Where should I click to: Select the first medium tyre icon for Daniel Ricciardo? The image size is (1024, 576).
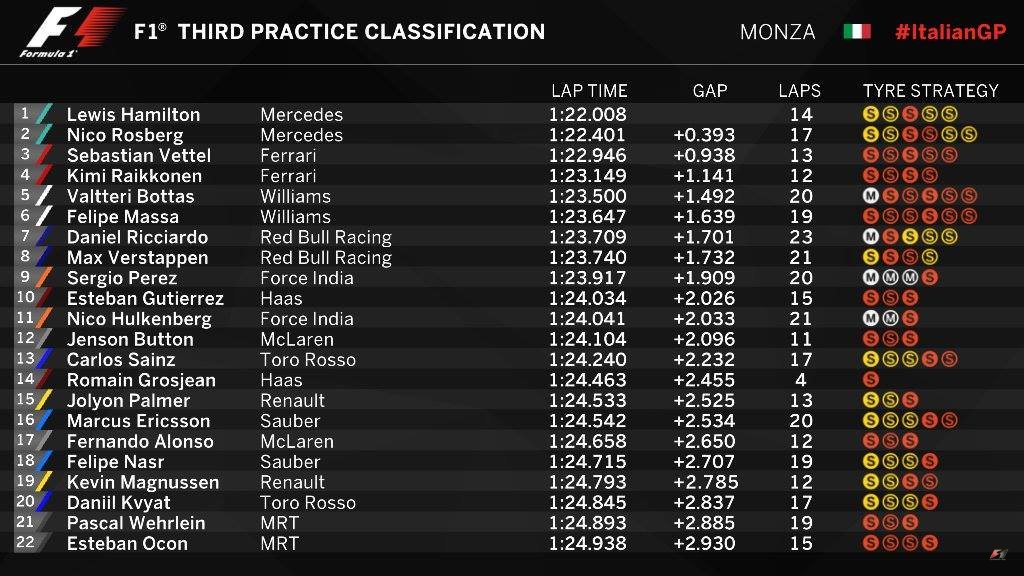tap(870, 237)
